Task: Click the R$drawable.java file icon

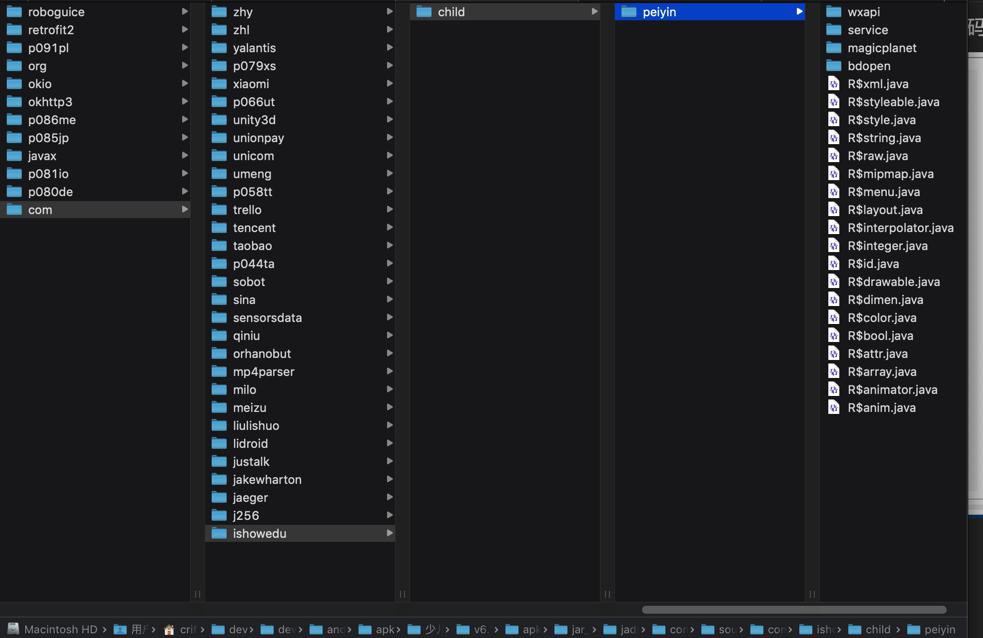Action: [834, 282]
